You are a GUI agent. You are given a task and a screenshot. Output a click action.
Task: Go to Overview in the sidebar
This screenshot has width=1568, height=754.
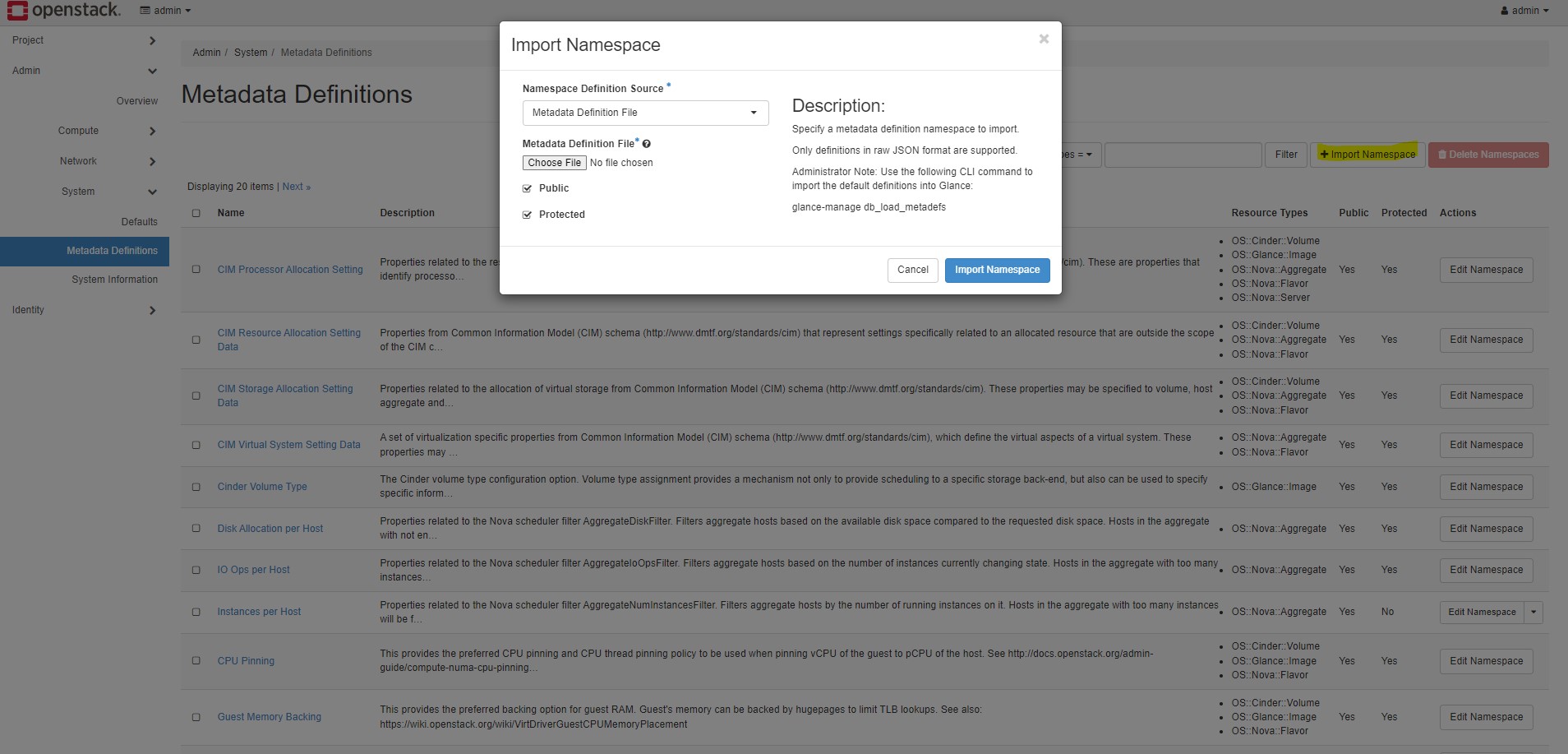137,101
